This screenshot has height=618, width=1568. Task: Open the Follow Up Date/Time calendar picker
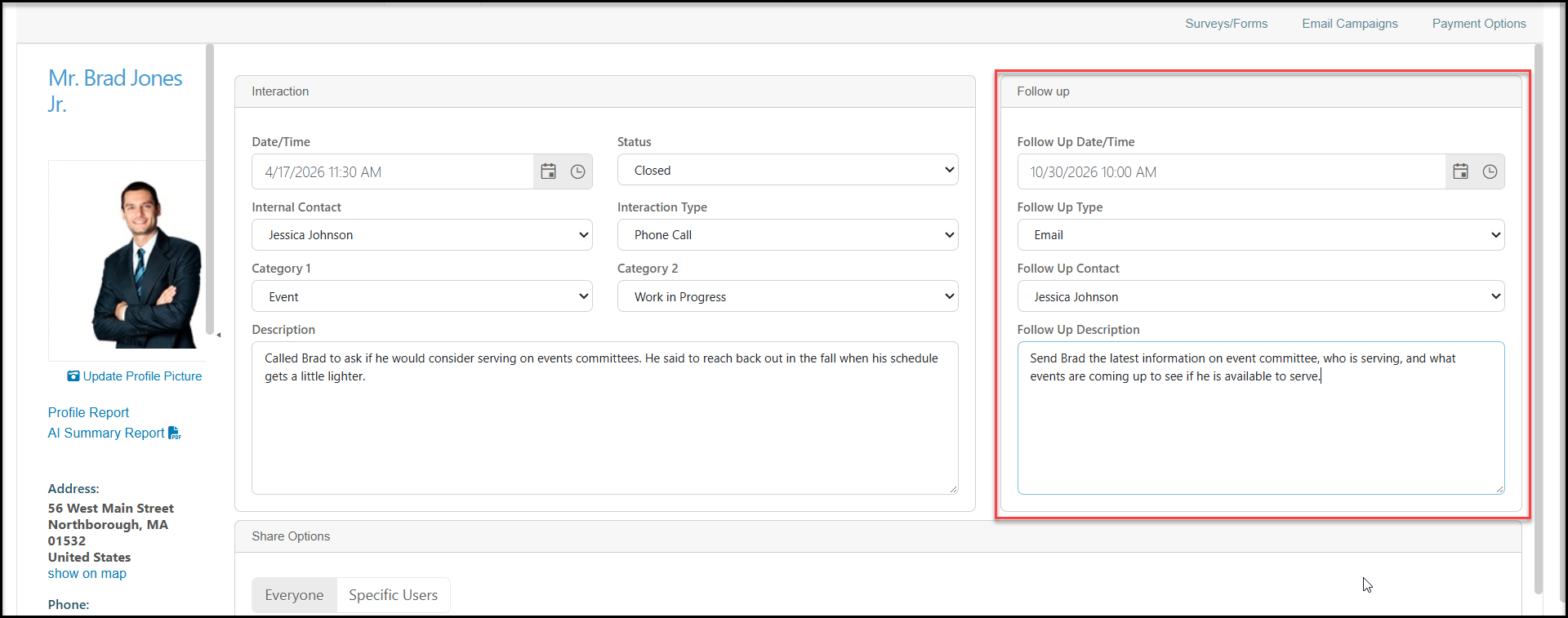pos(1461,171)
